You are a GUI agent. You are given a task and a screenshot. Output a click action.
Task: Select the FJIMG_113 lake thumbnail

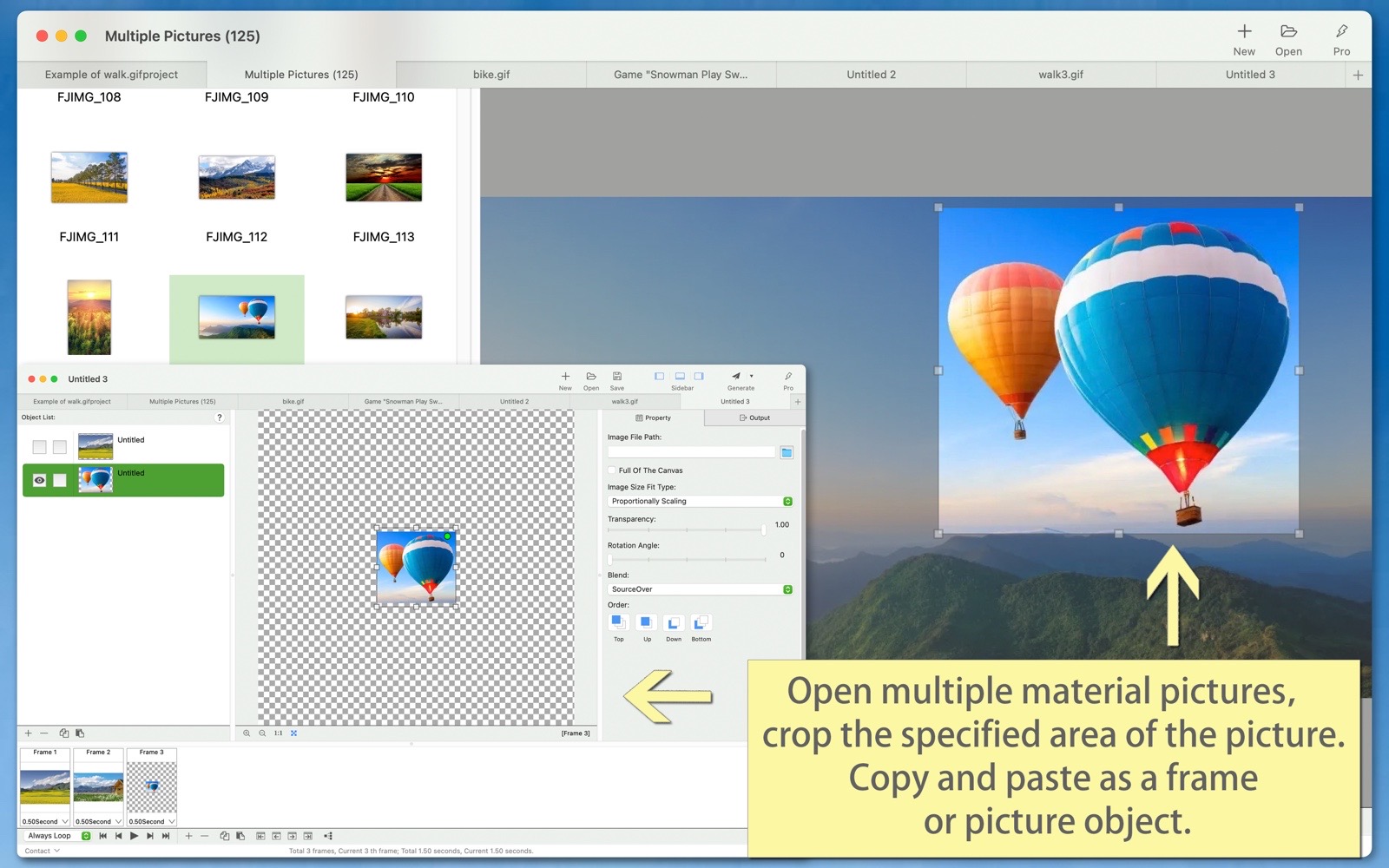[384, 317]
